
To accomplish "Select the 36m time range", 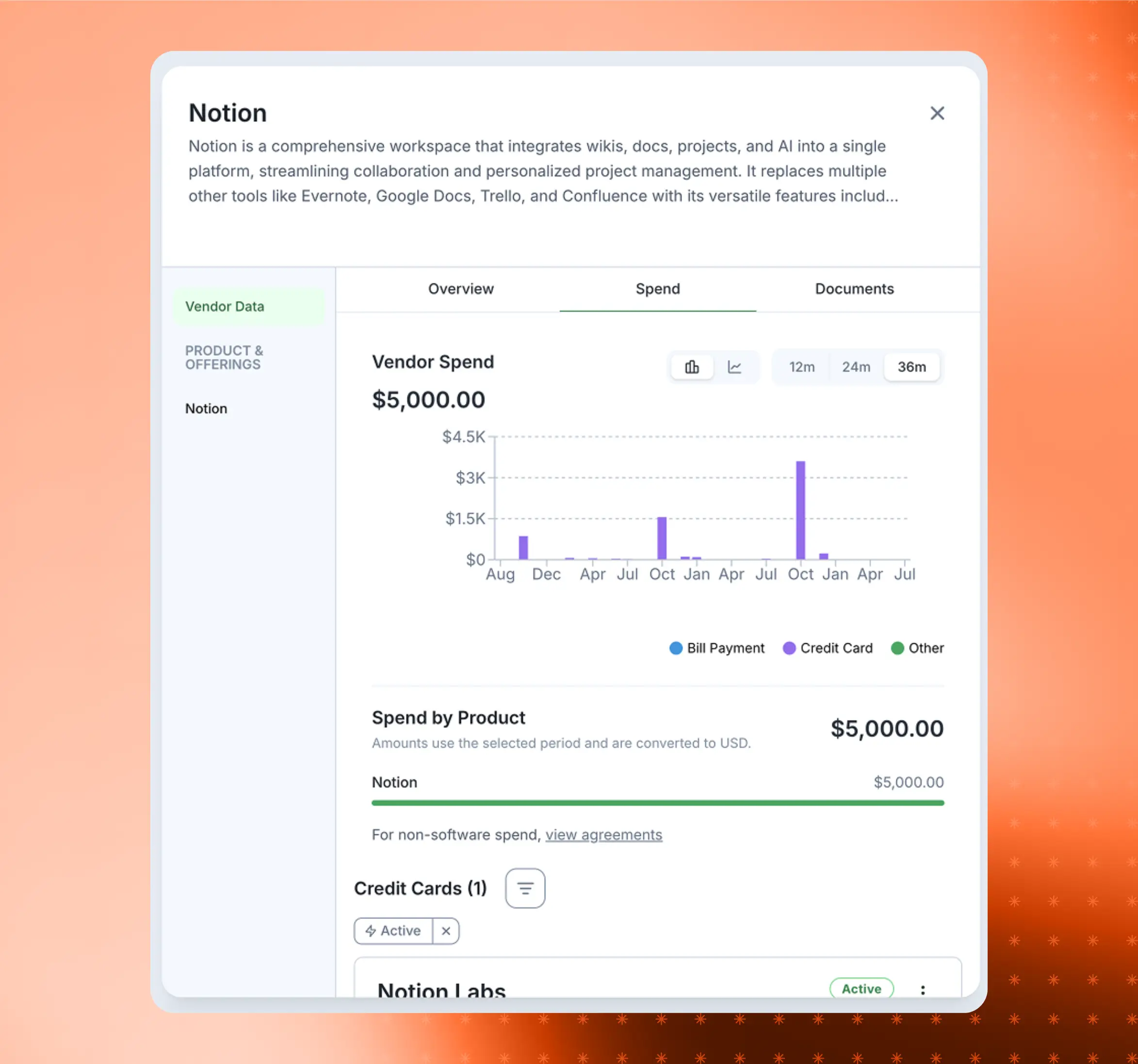I will coord(911,367).
